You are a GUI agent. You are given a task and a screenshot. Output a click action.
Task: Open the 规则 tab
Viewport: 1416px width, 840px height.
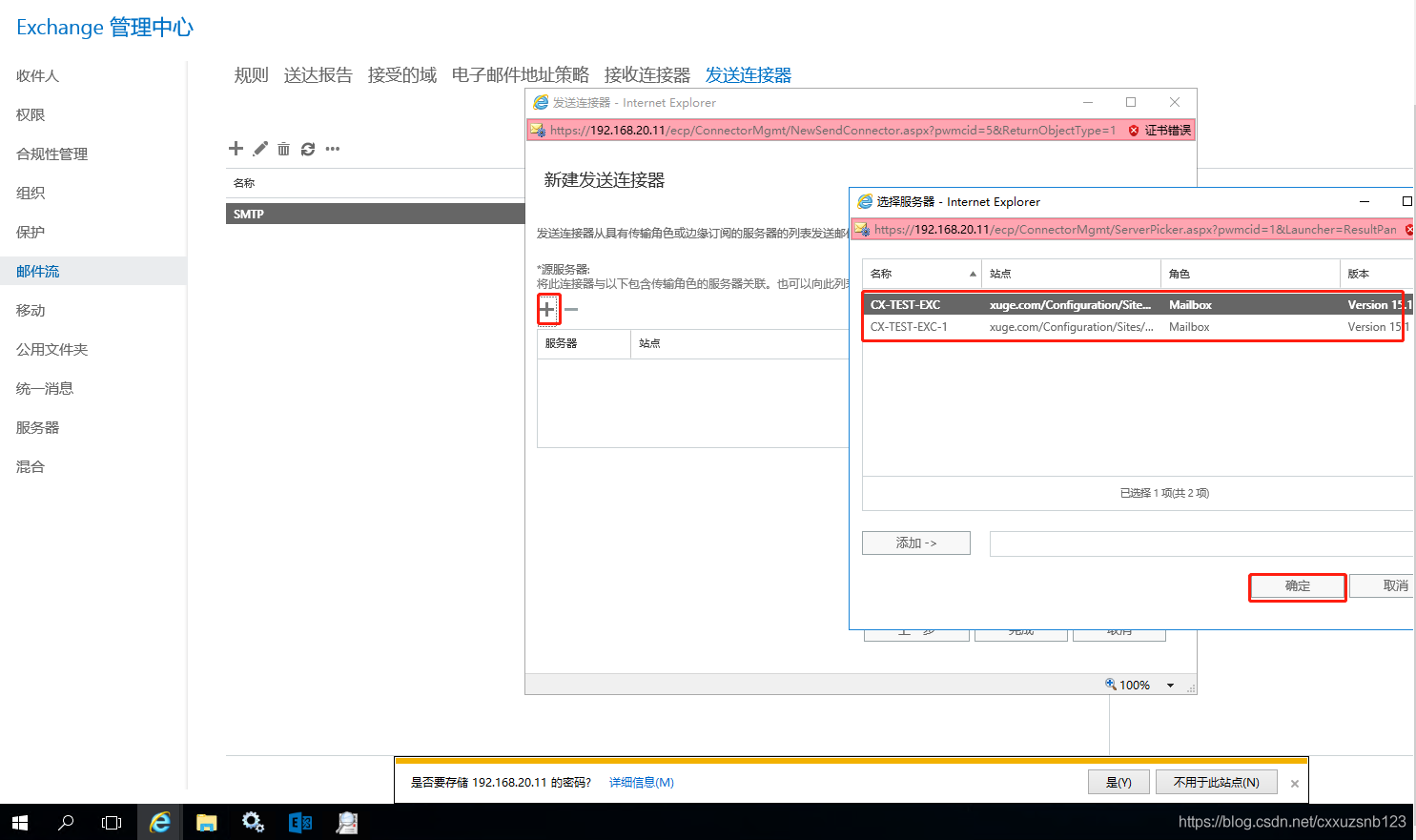coord(252,75)
